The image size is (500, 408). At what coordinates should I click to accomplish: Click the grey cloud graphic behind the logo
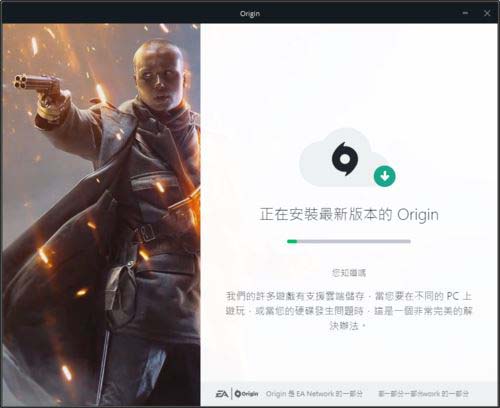pos(342,157)
